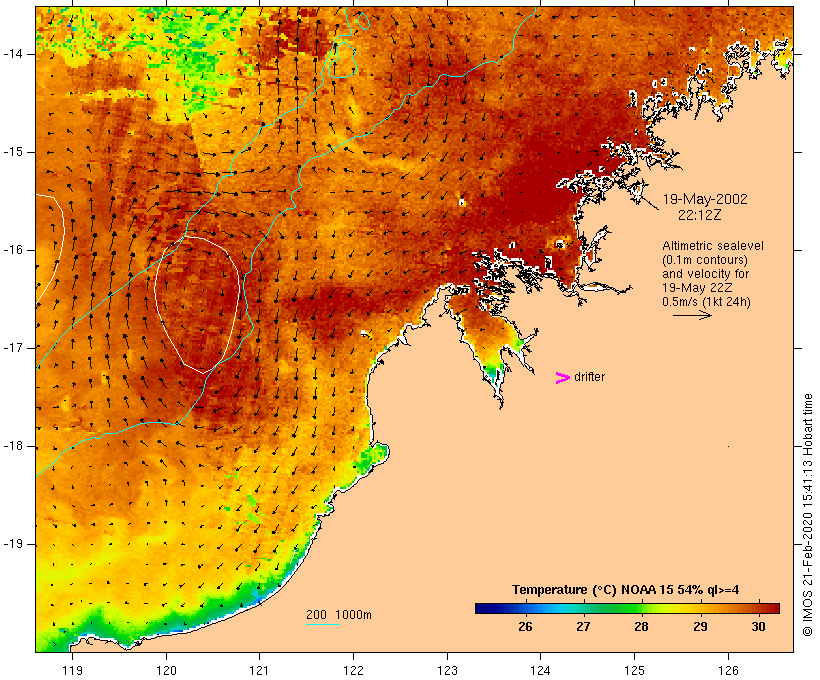Click the '19-May 22Z' caption line

pos(697,288)
